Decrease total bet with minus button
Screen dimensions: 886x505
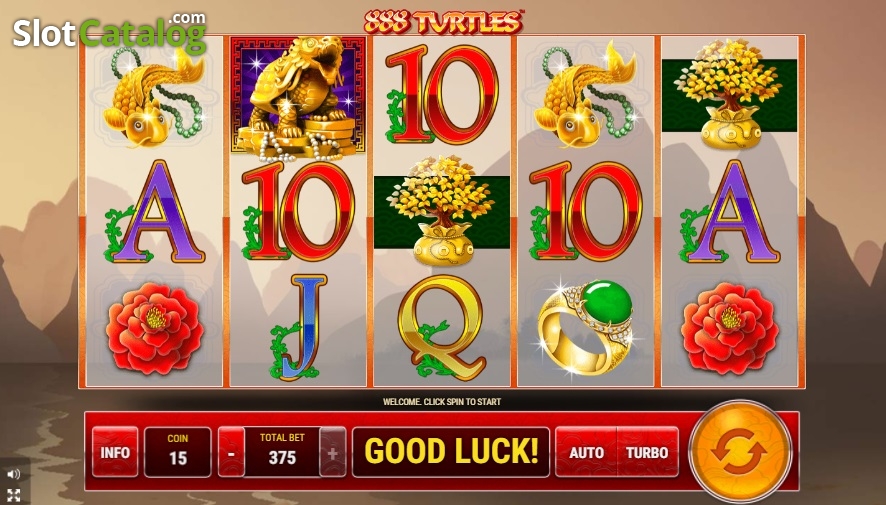(232, 452)
